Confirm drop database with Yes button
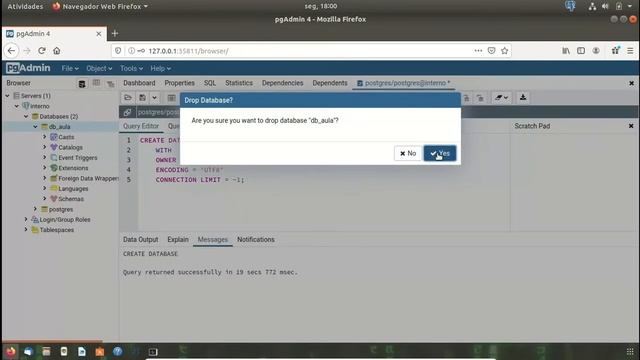The image size is (640, 360). coord(440,153)
